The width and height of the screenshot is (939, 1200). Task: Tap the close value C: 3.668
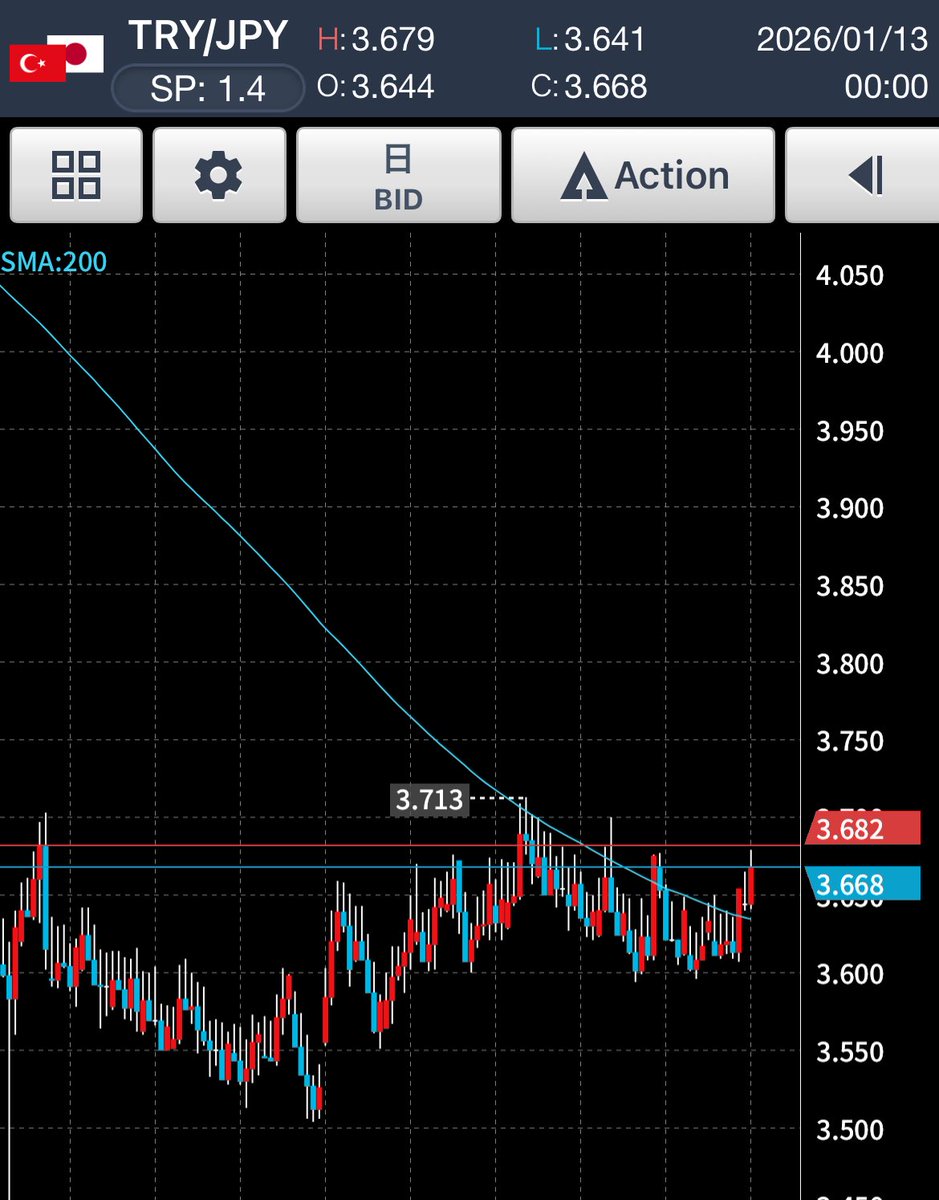point(590,87)
